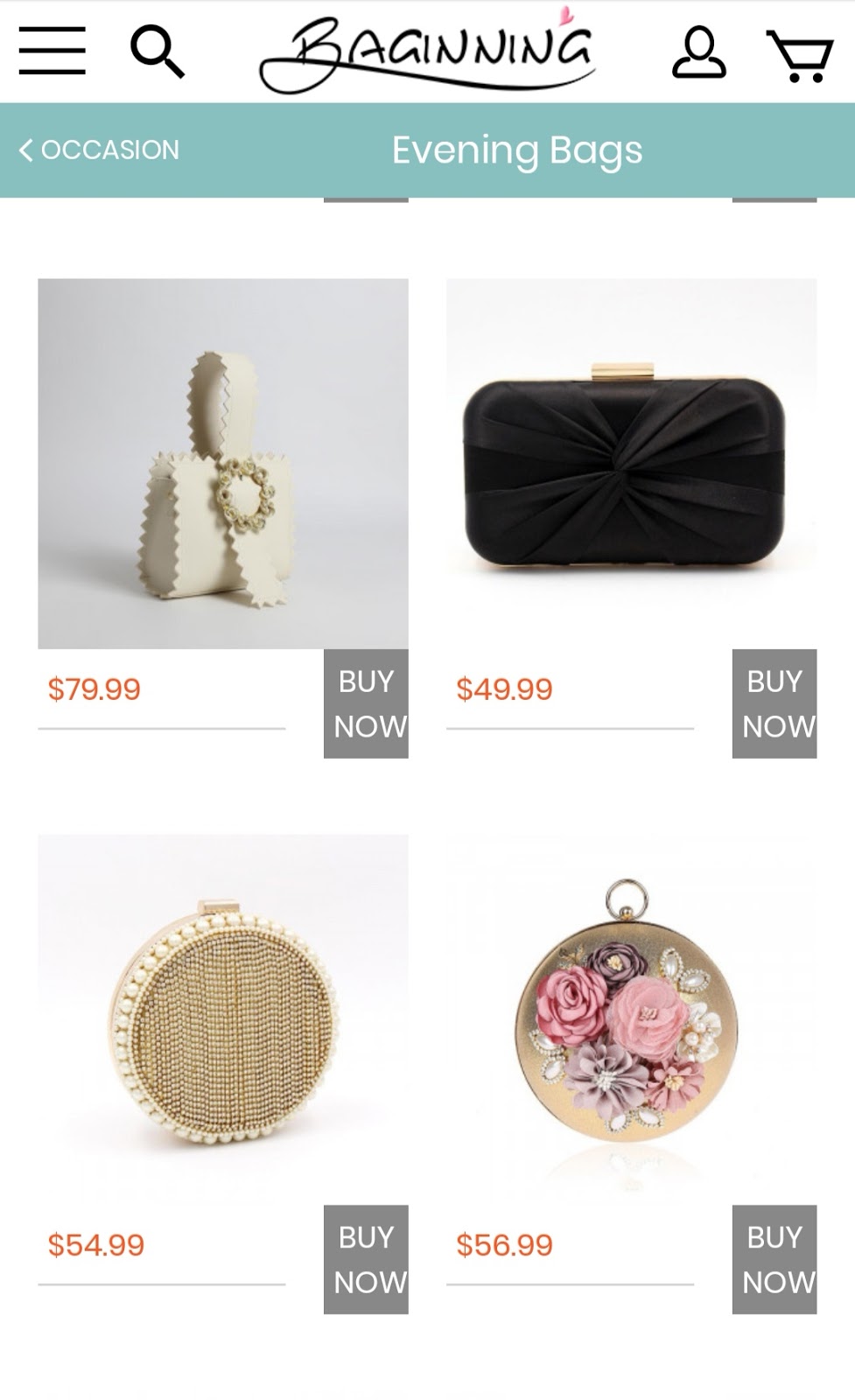Buy the $54.99 pearl round bag now
The width and height of the screenshot is (855, 1400).
coord(366,1259)
